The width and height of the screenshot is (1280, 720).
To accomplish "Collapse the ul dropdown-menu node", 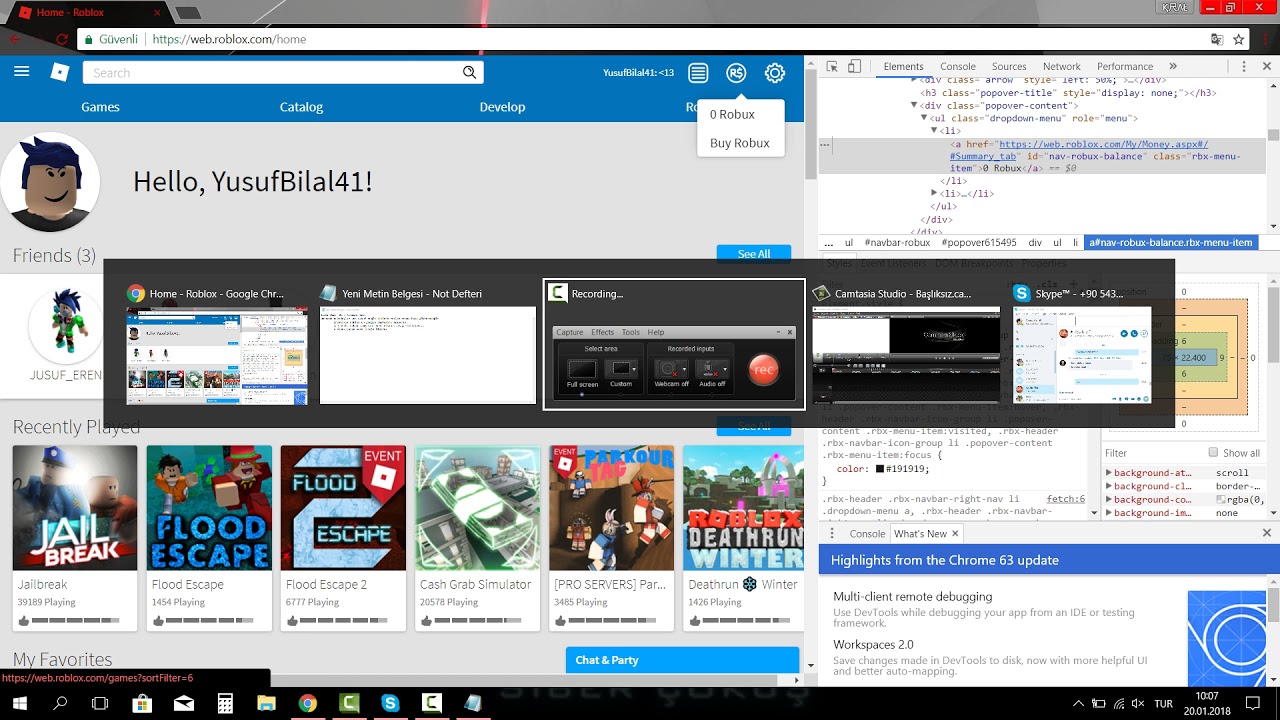I will 923,118.
